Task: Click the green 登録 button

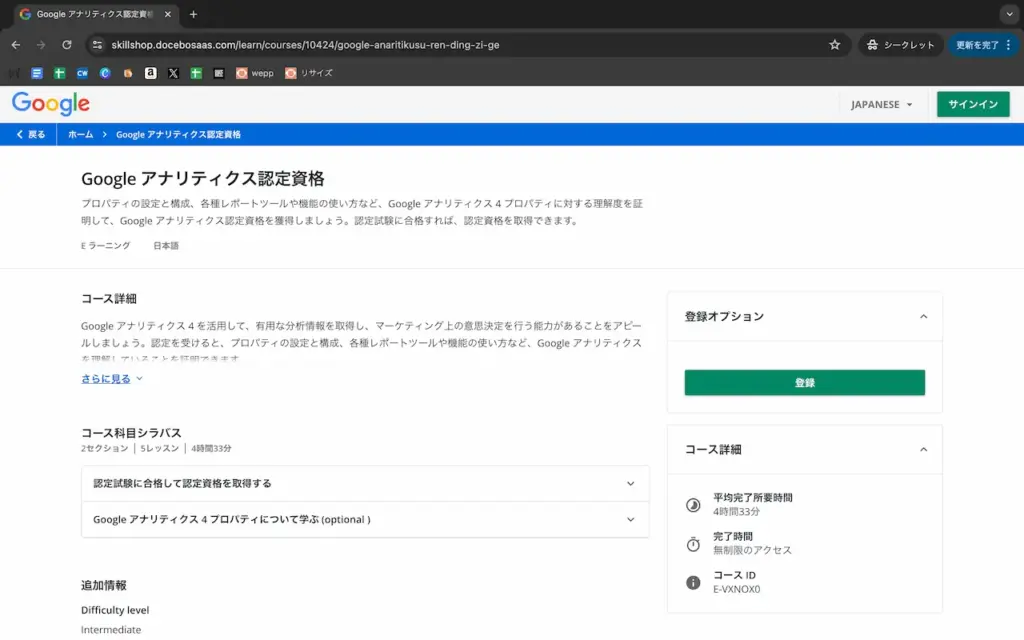Action: tap(805, 383)
